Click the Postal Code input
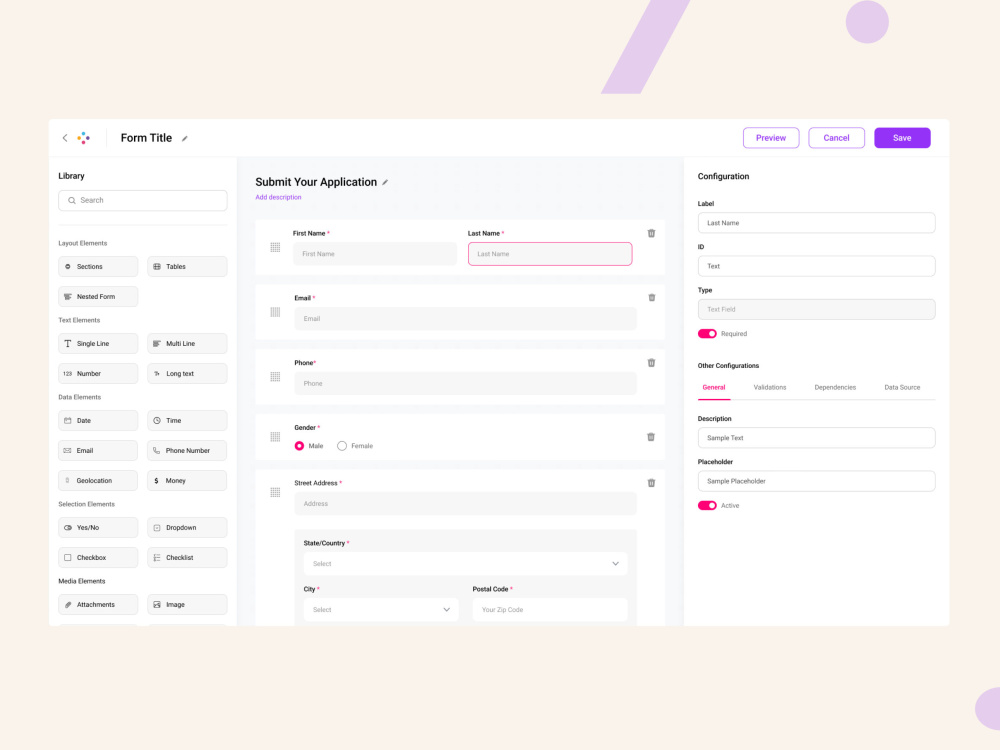The image size is (1000, 750). pyautogui.click(x=550, y=610)
